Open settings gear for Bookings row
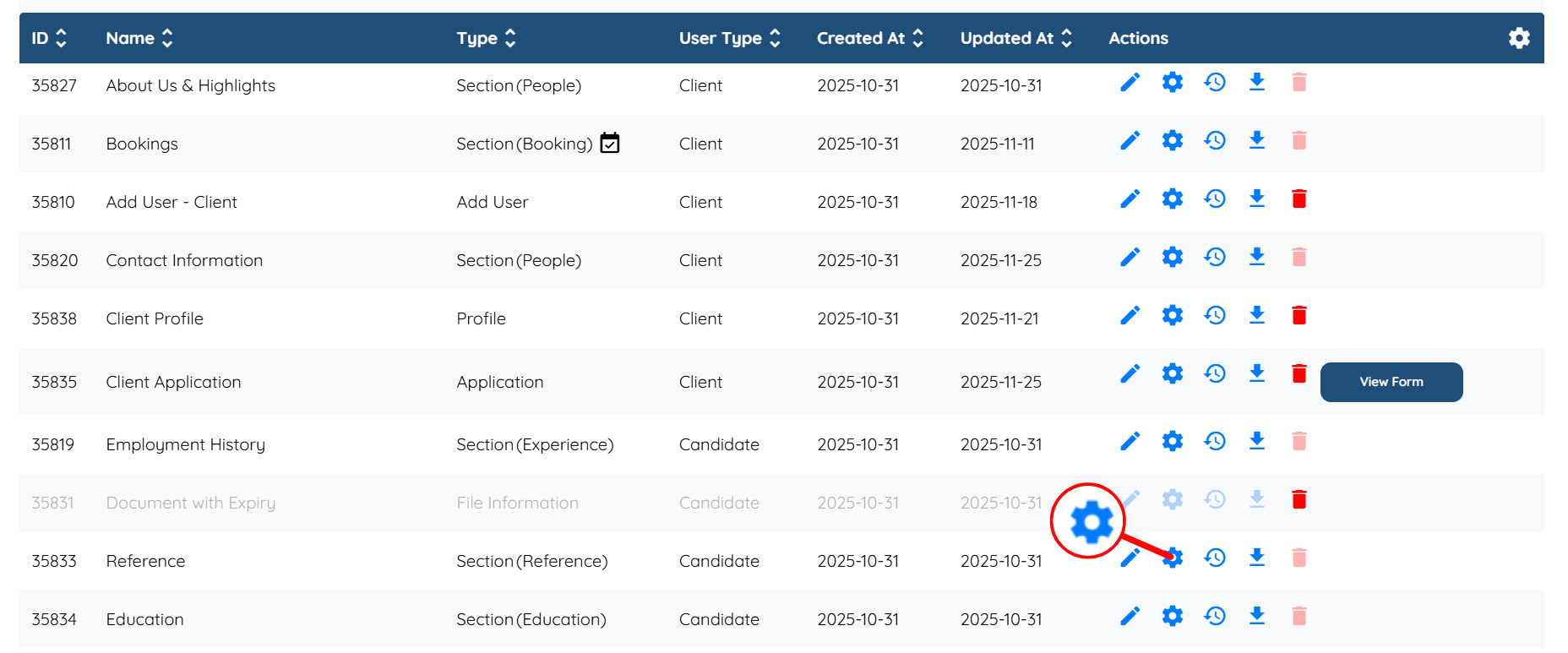1568x653 pixels. [x=1172, y=140]
